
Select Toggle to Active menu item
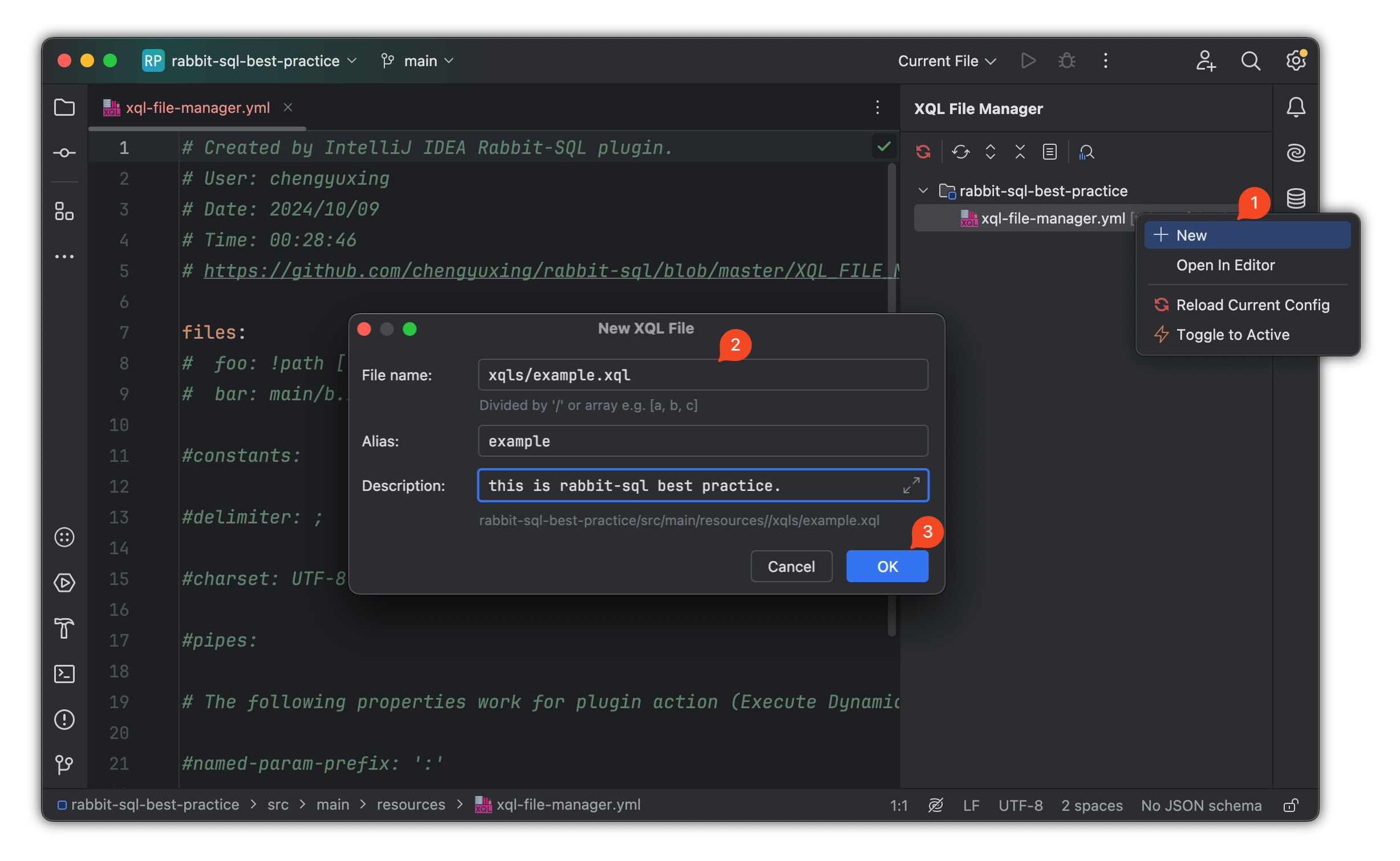click(1247, 335)
